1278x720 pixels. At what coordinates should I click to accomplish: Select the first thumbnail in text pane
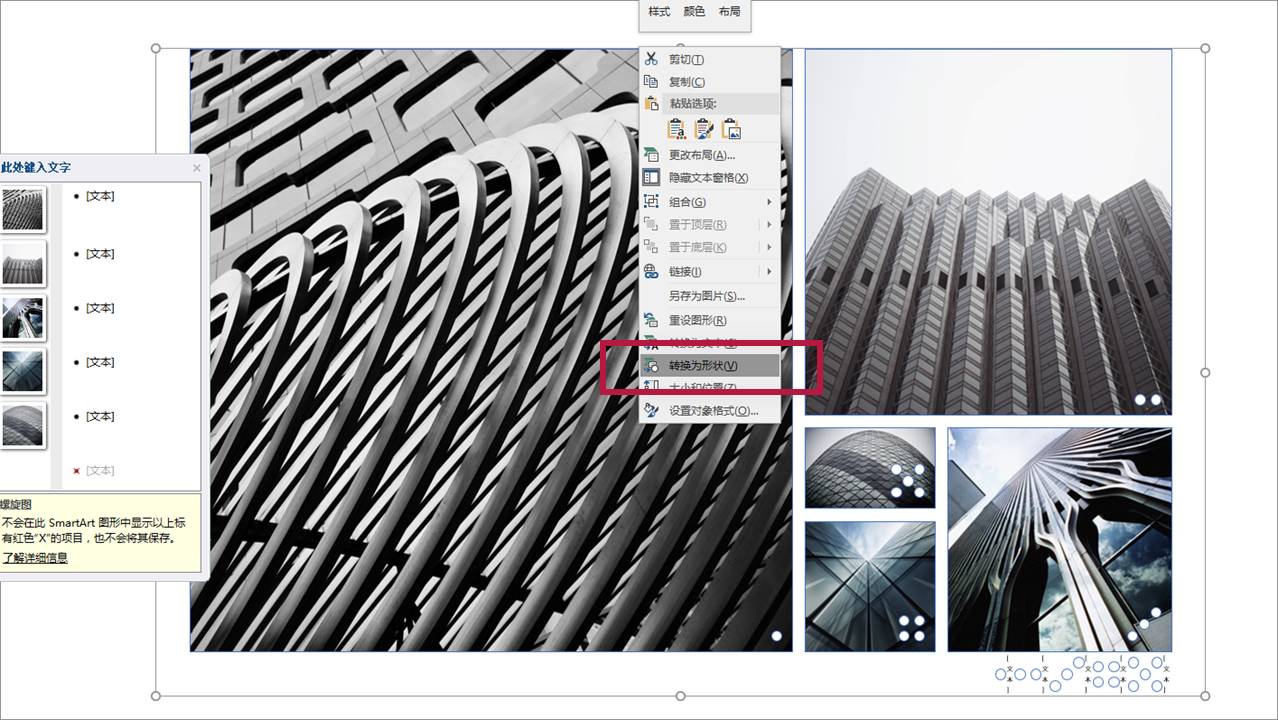23,209
